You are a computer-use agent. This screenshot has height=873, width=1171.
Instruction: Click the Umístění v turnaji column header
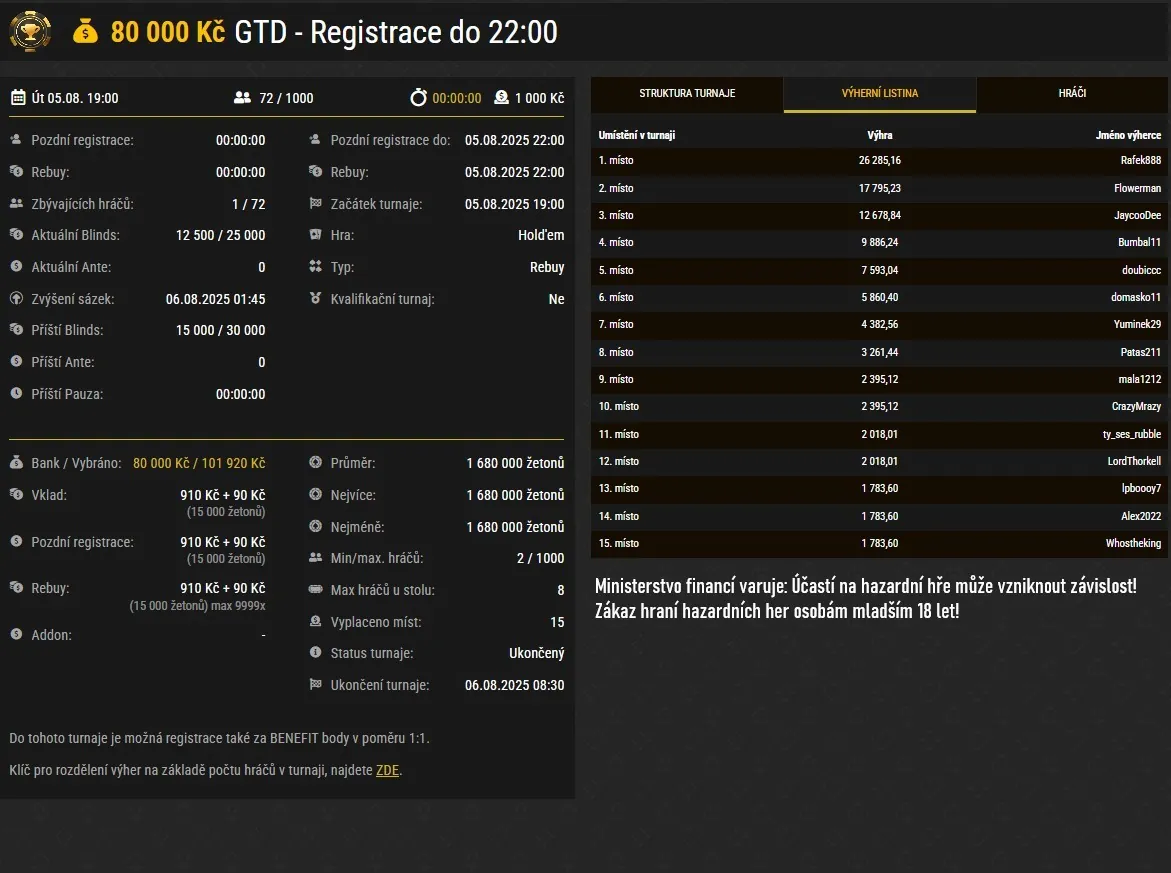(643, 135)
